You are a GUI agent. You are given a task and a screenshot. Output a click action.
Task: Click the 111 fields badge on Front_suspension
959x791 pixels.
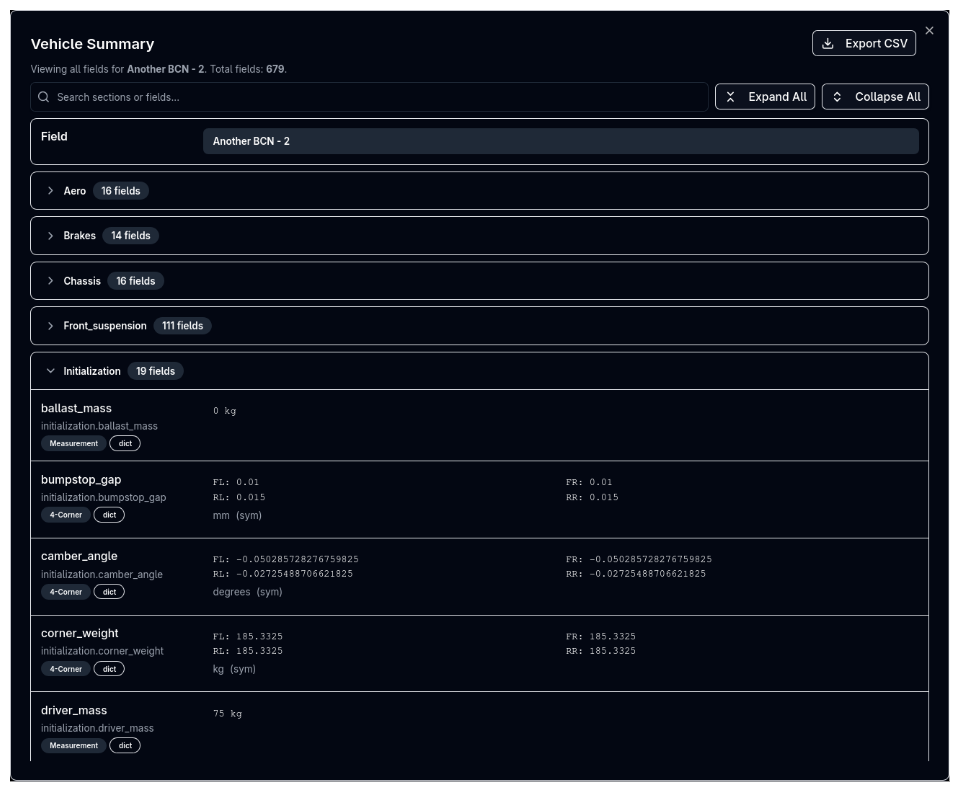point(183,325)
